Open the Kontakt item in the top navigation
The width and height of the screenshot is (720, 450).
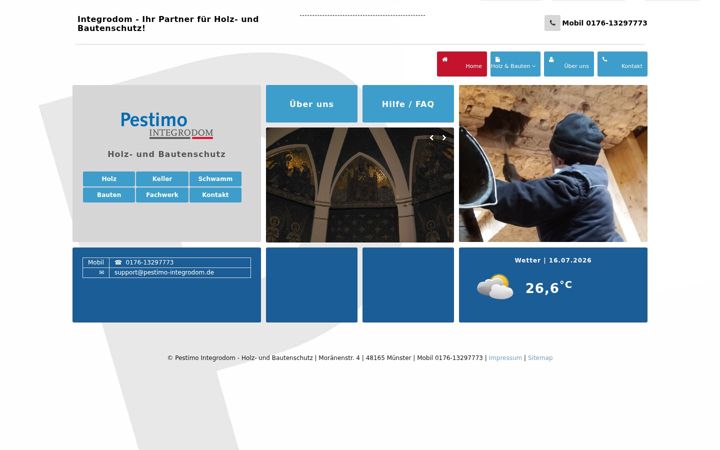622,64
